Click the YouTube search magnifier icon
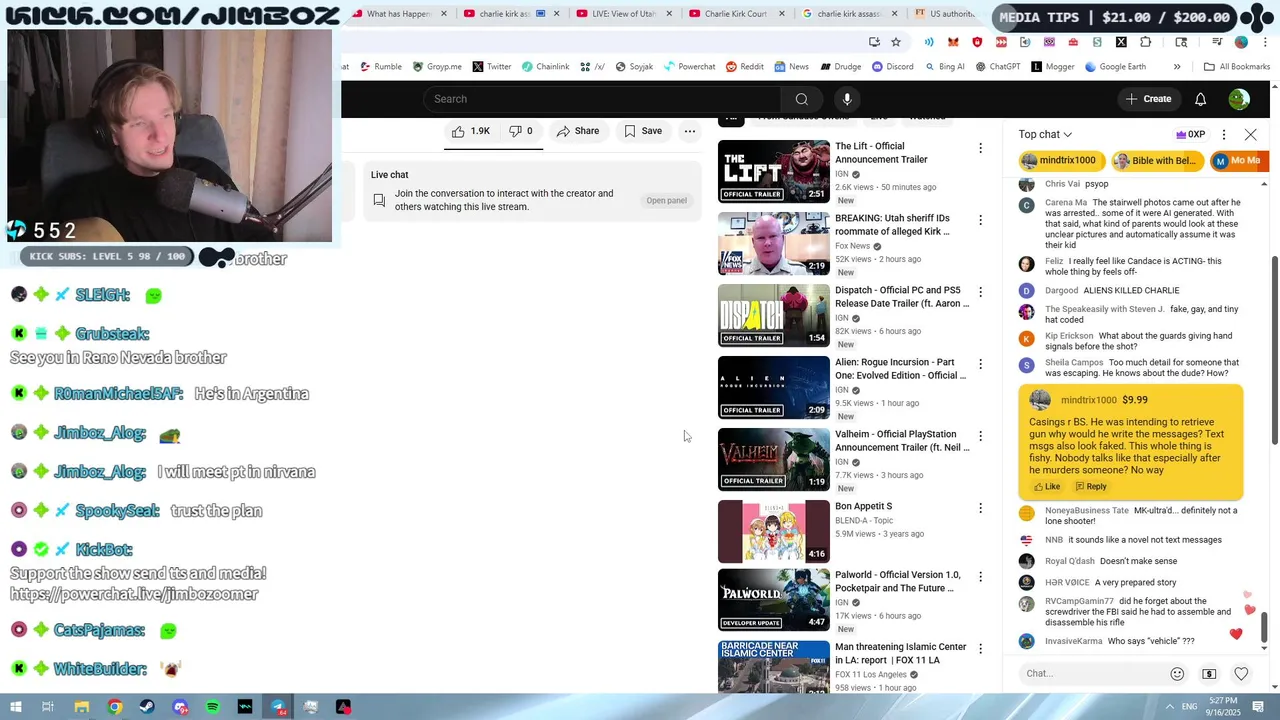 coord(801,99)
